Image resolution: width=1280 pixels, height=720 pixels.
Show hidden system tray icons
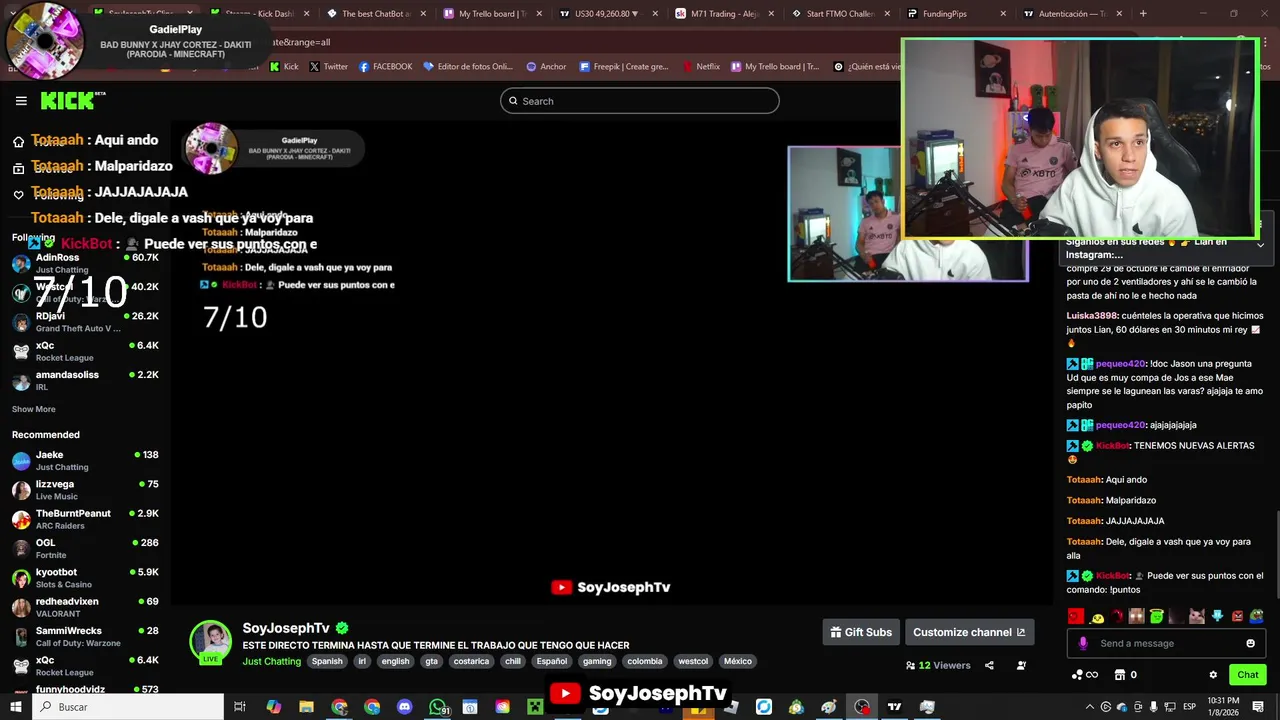click(x=1091, y=707)
